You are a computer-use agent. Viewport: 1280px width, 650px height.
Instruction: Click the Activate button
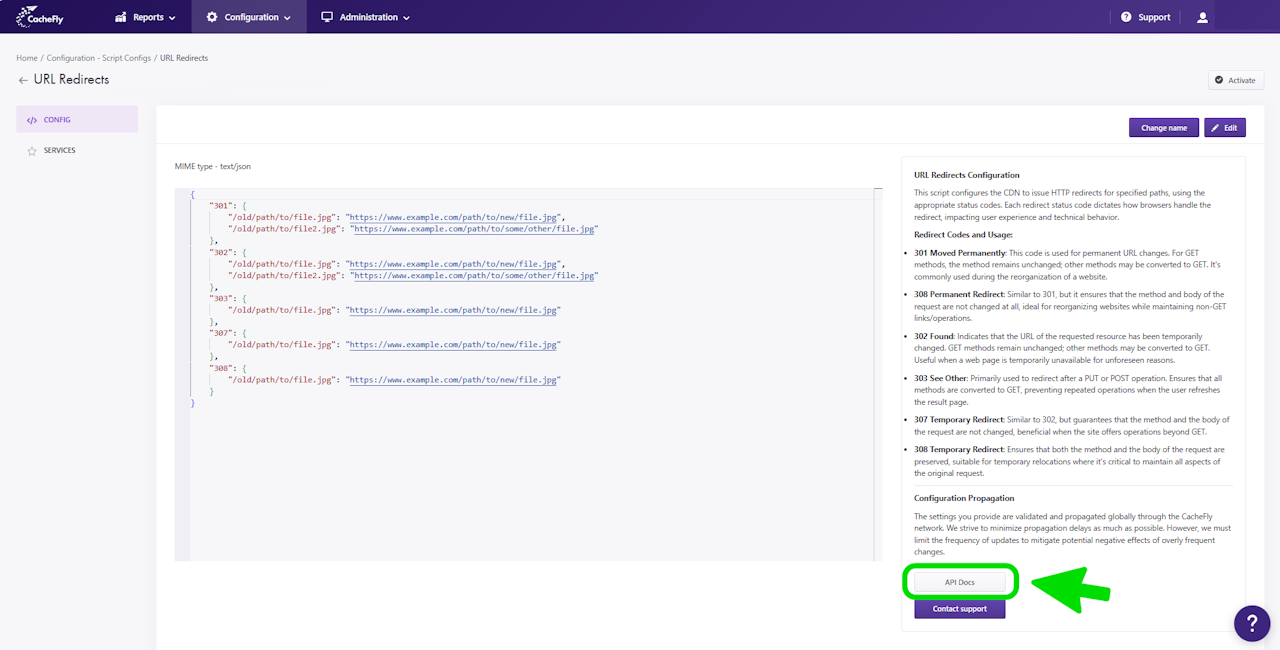[x=1235, y=80]
